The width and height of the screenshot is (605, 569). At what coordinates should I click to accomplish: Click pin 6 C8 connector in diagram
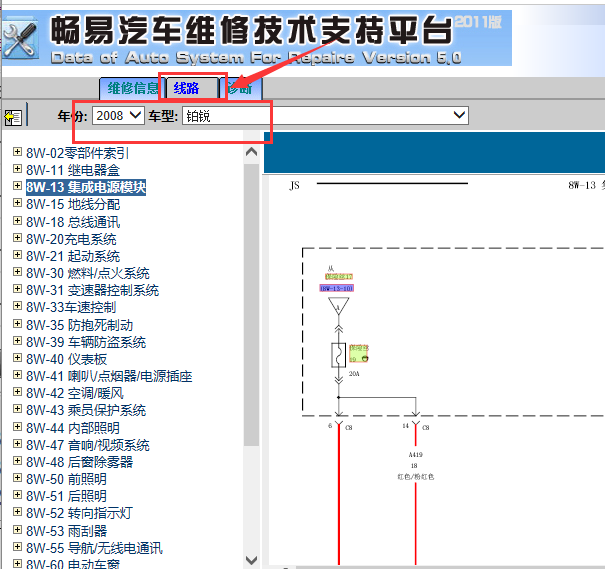(x=339, y=426)
